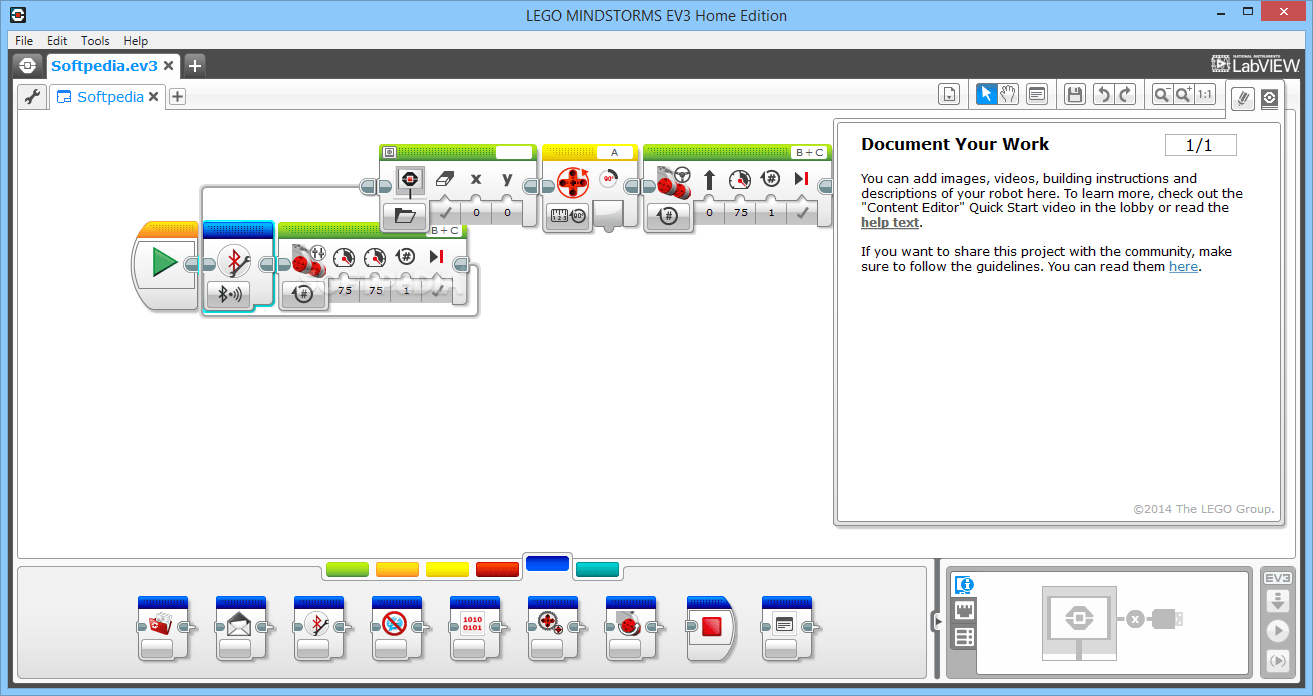Save the project with the floppy icon
Viewport: 1313px width, 696px height.
pos(1075,94)
